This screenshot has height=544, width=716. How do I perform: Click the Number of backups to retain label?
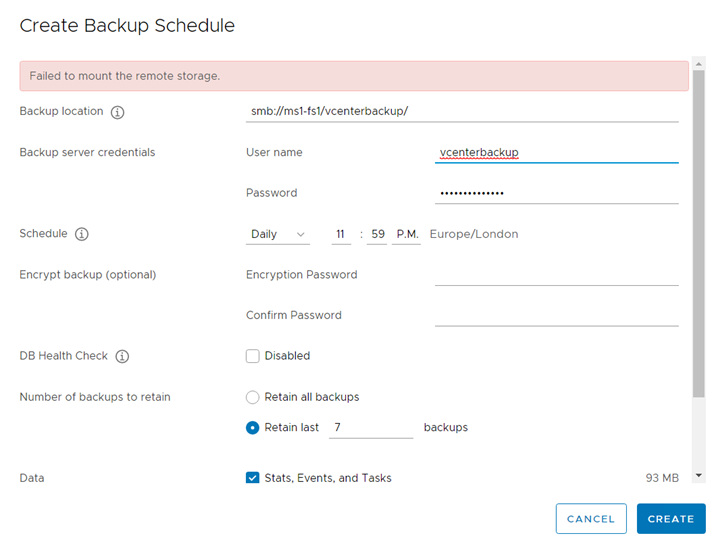tap(95, 397)
